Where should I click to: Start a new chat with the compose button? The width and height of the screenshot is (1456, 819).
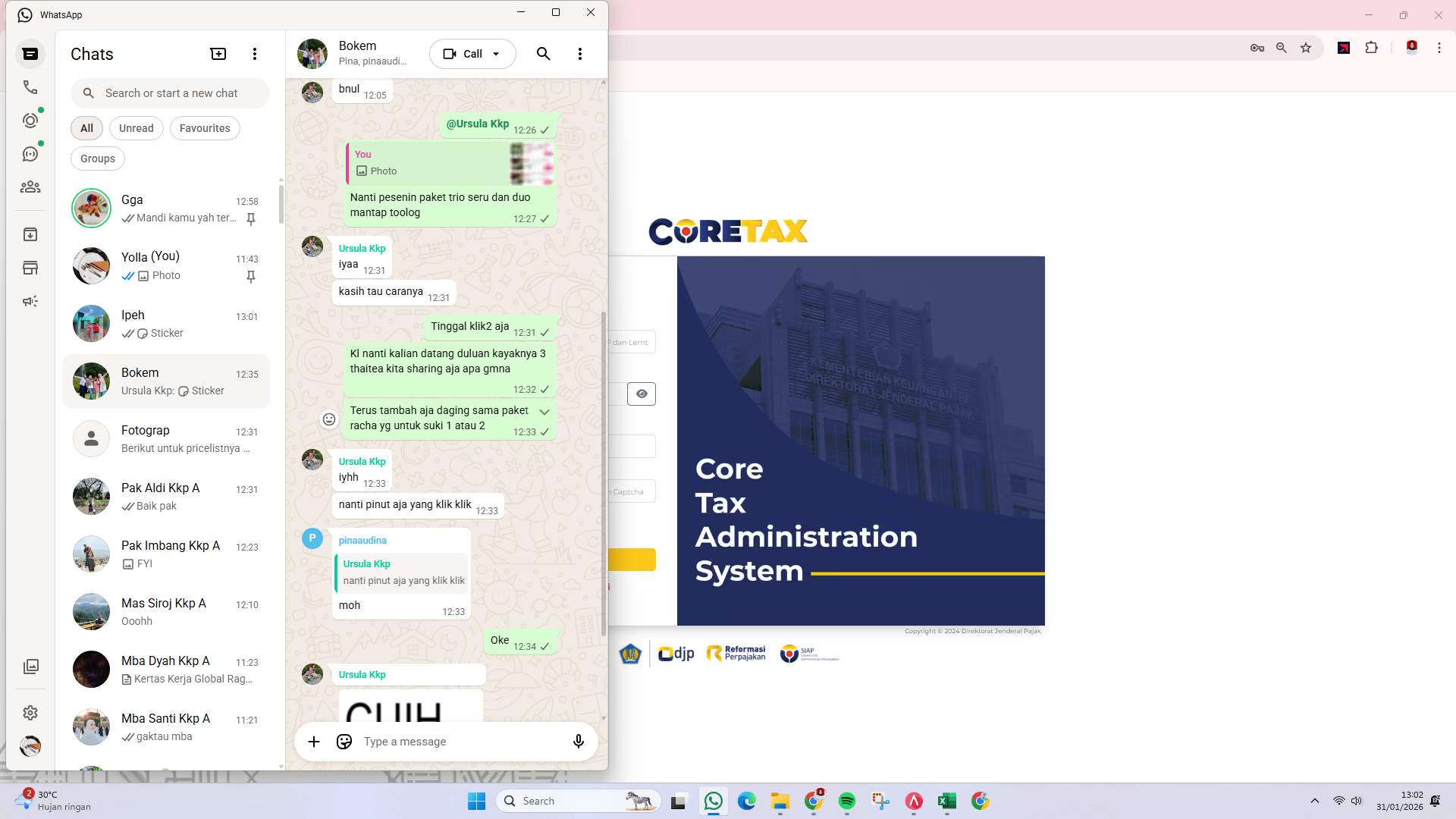[x=218, y=54]
